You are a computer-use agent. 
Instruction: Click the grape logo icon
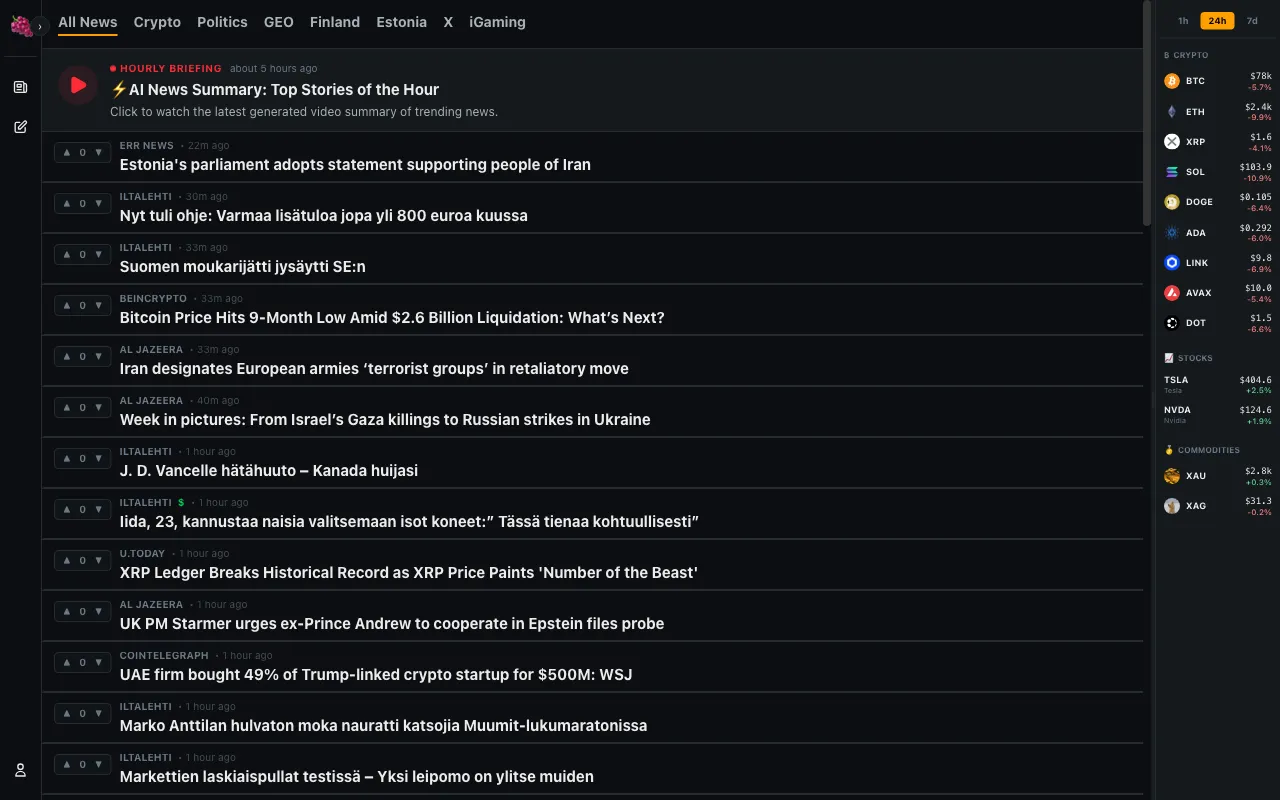pyautogui.click(x=21, y=26)
